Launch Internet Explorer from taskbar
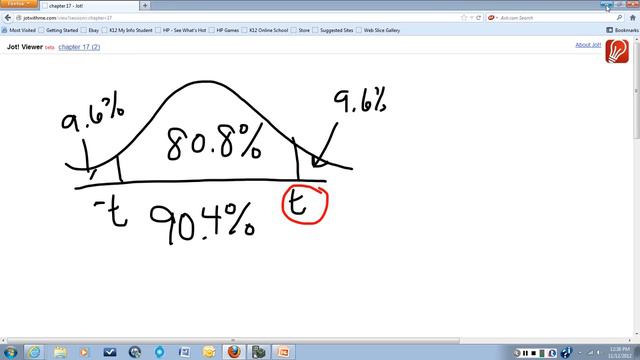Viewport: 640px width, 360px height. pyautogui.click(x=34, y=352)
